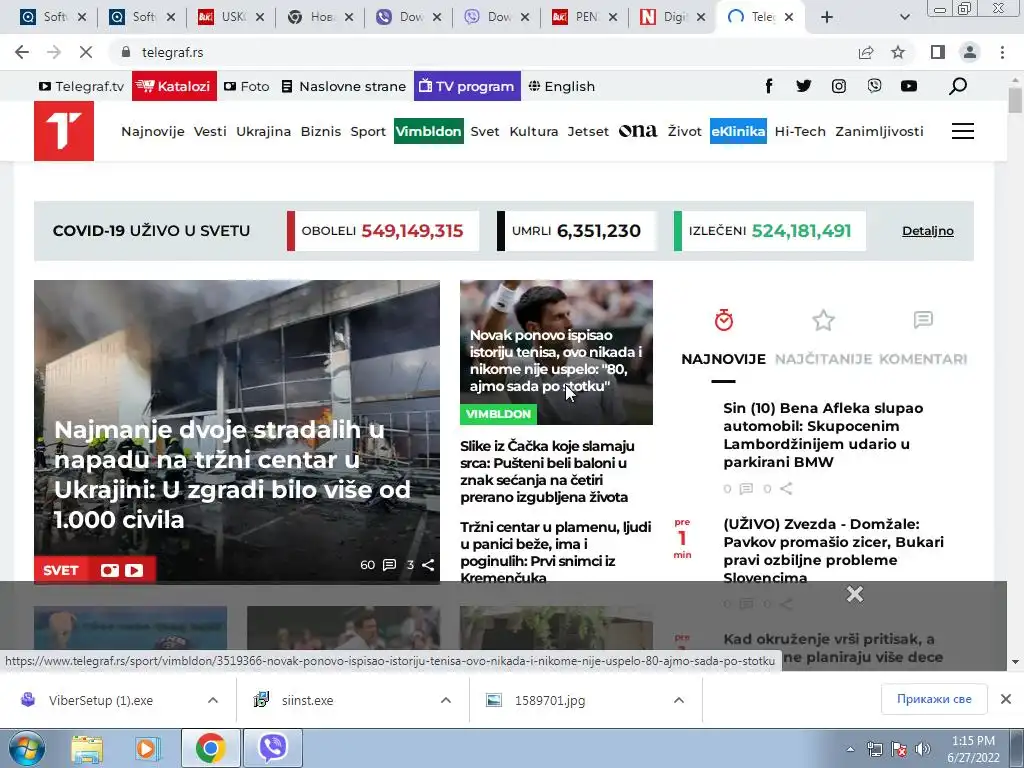Switch site to English

pyautogui.click(x=562, y=86)
